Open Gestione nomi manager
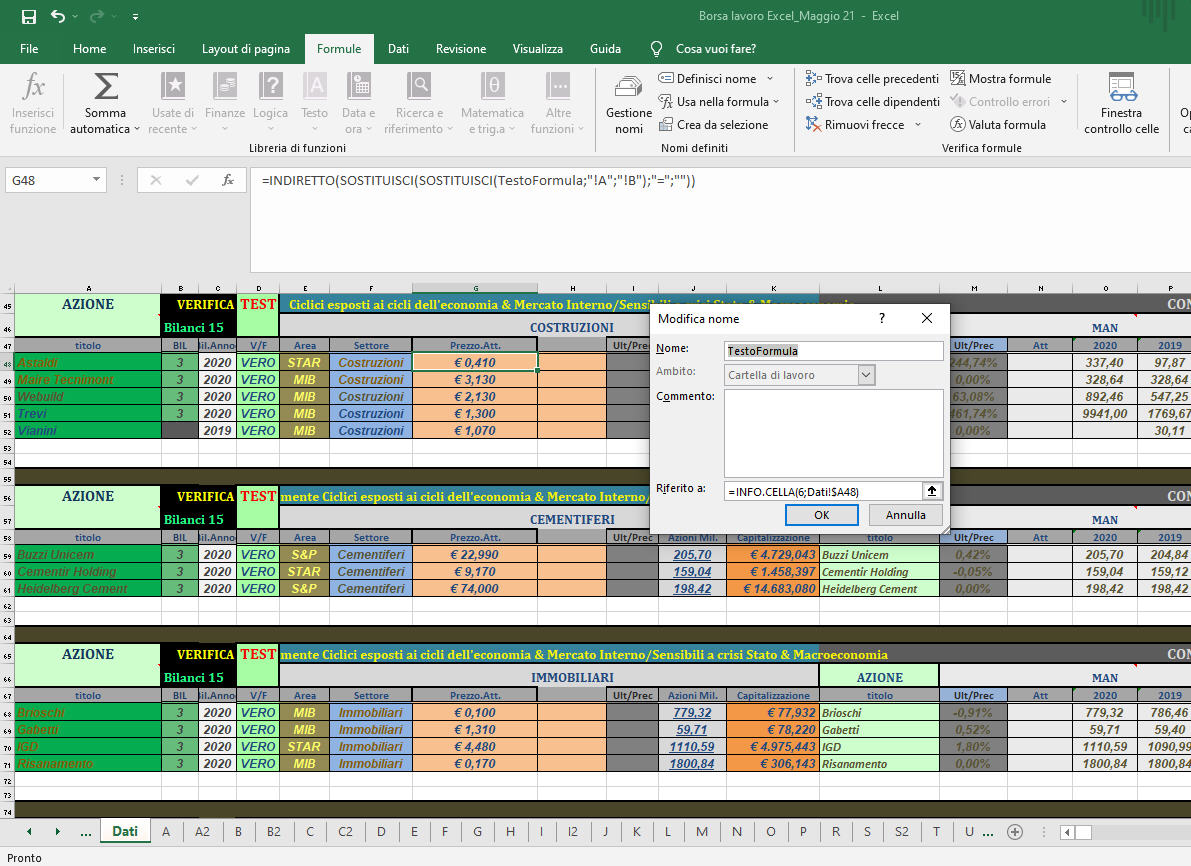The width and height of the screenshot is (1191, 866). (628, 104)
